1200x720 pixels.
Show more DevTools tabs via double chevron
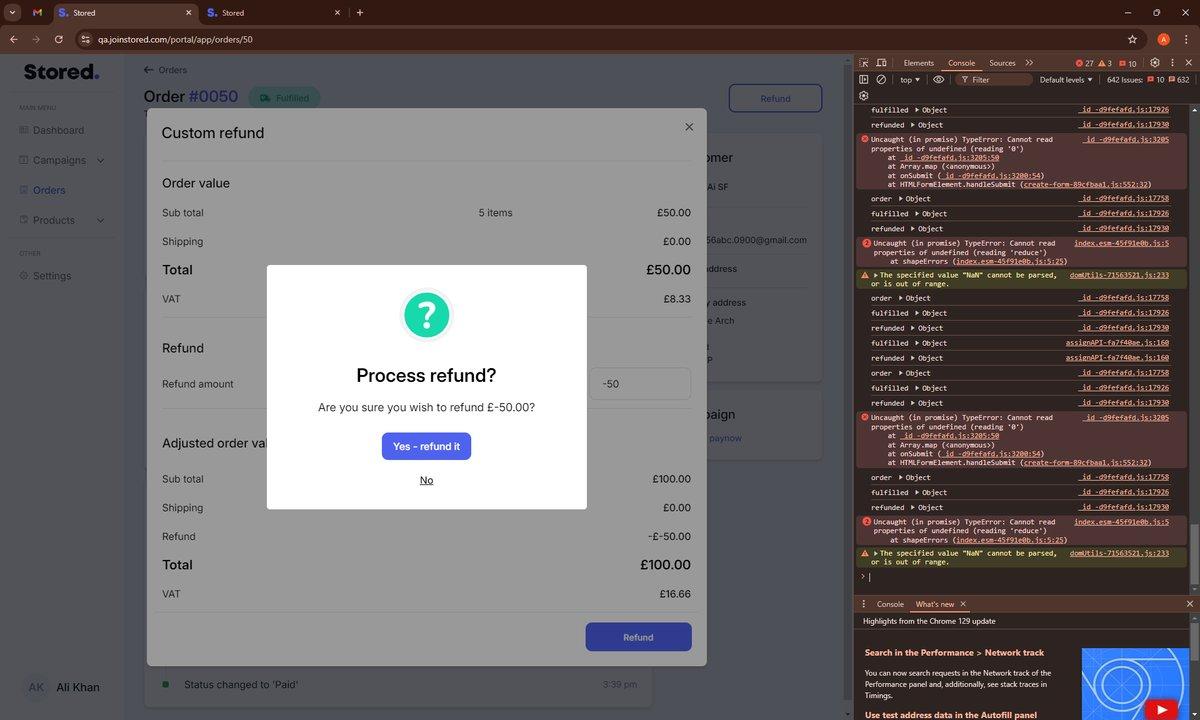click(x=1029, y=63)
